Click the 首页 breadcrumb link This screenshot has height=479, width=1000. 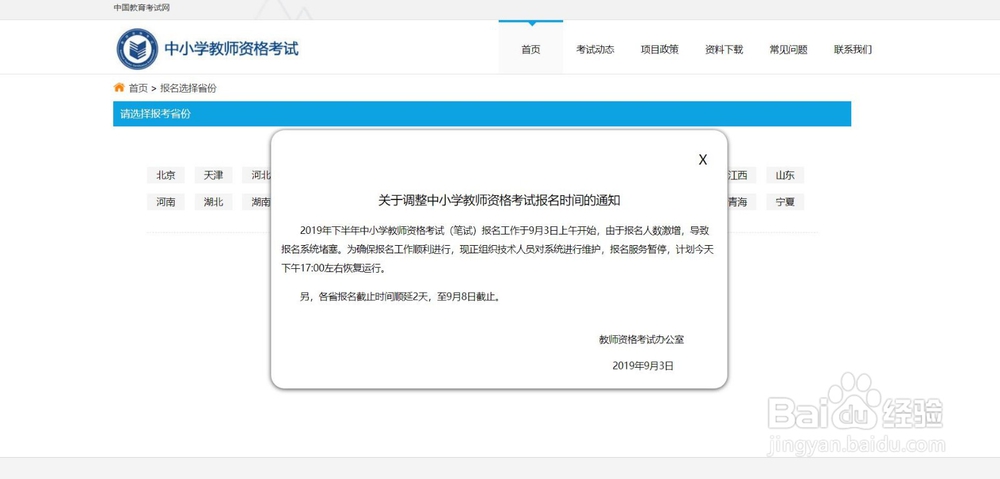[x=138, y=88]
